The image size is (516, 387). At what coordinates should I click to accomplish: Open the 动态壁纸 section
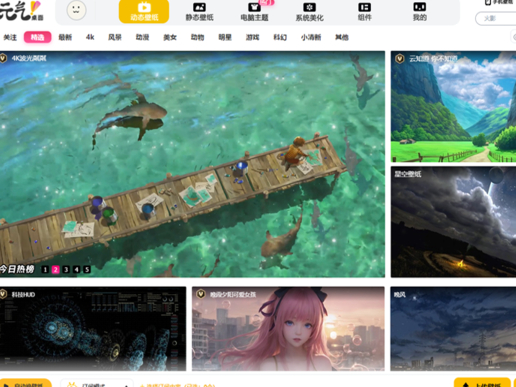click(144, 11)
